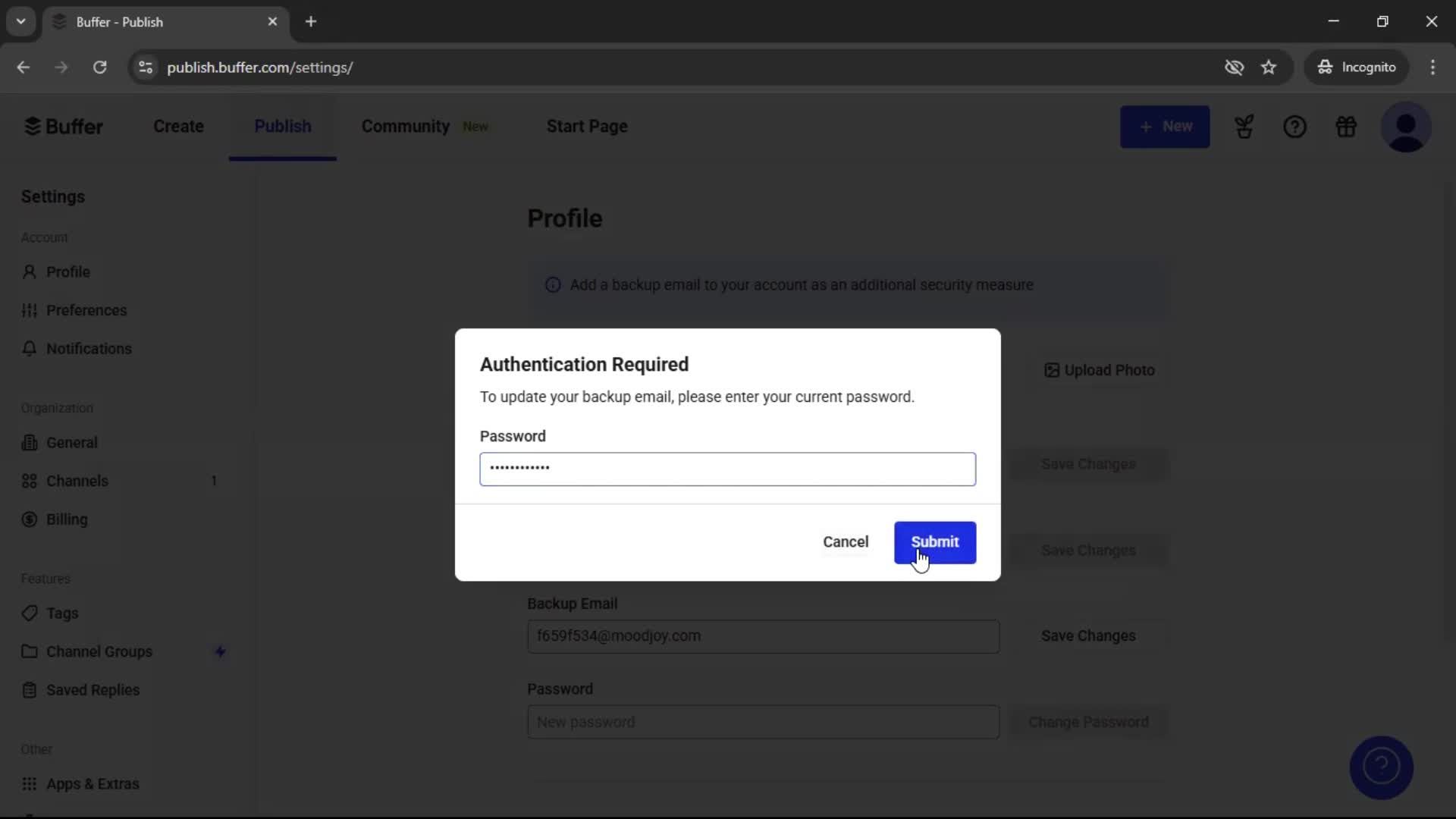
Task: Reload the page using the refresh icon
Action: coord(99,67)
